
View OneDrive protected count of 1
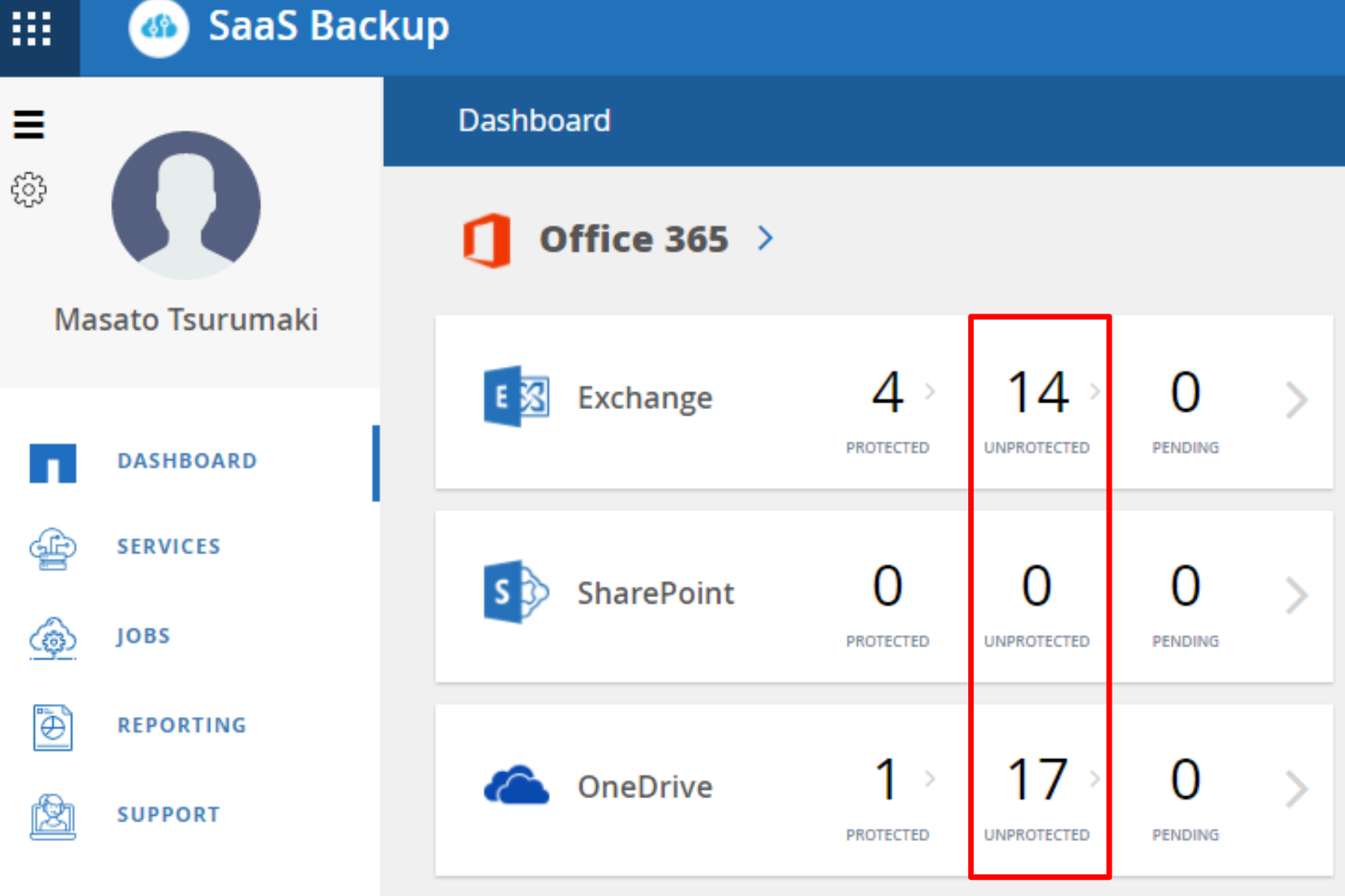(887, 780)
